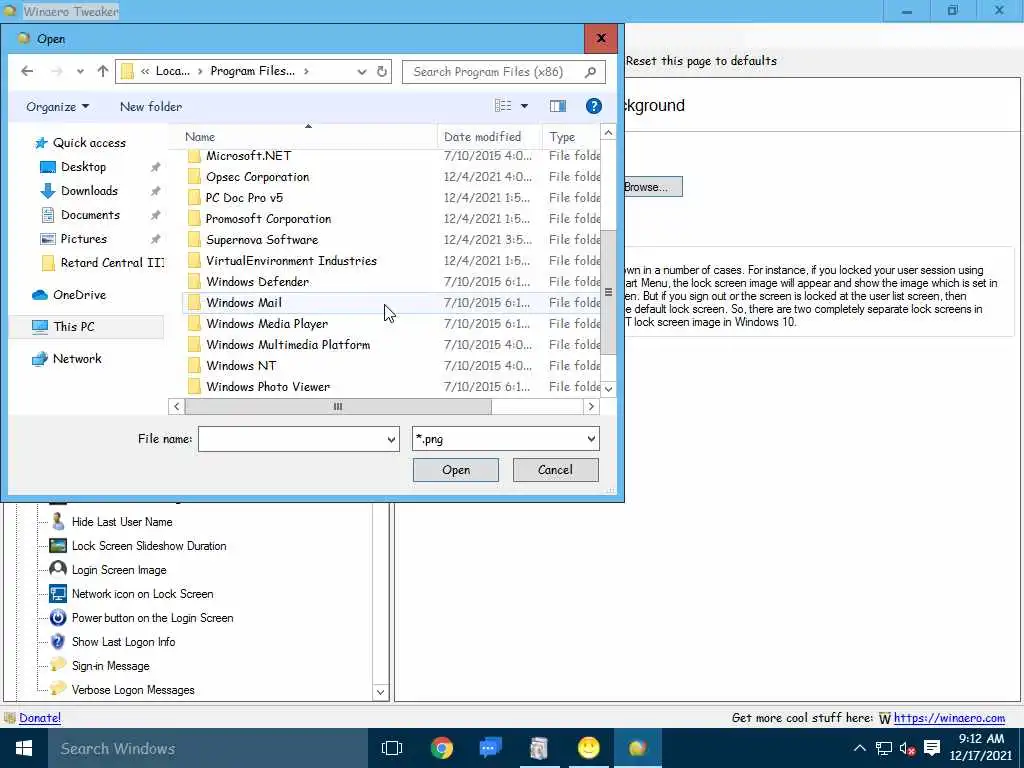
Task: Change the view layout icon
Action: [x=503, y=106]
